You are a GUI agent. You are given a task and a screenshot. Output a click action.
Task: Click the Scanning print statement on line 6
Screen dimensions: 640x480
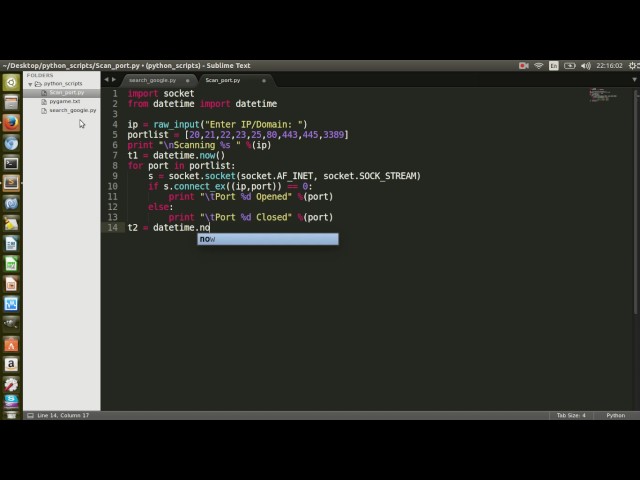199,145
